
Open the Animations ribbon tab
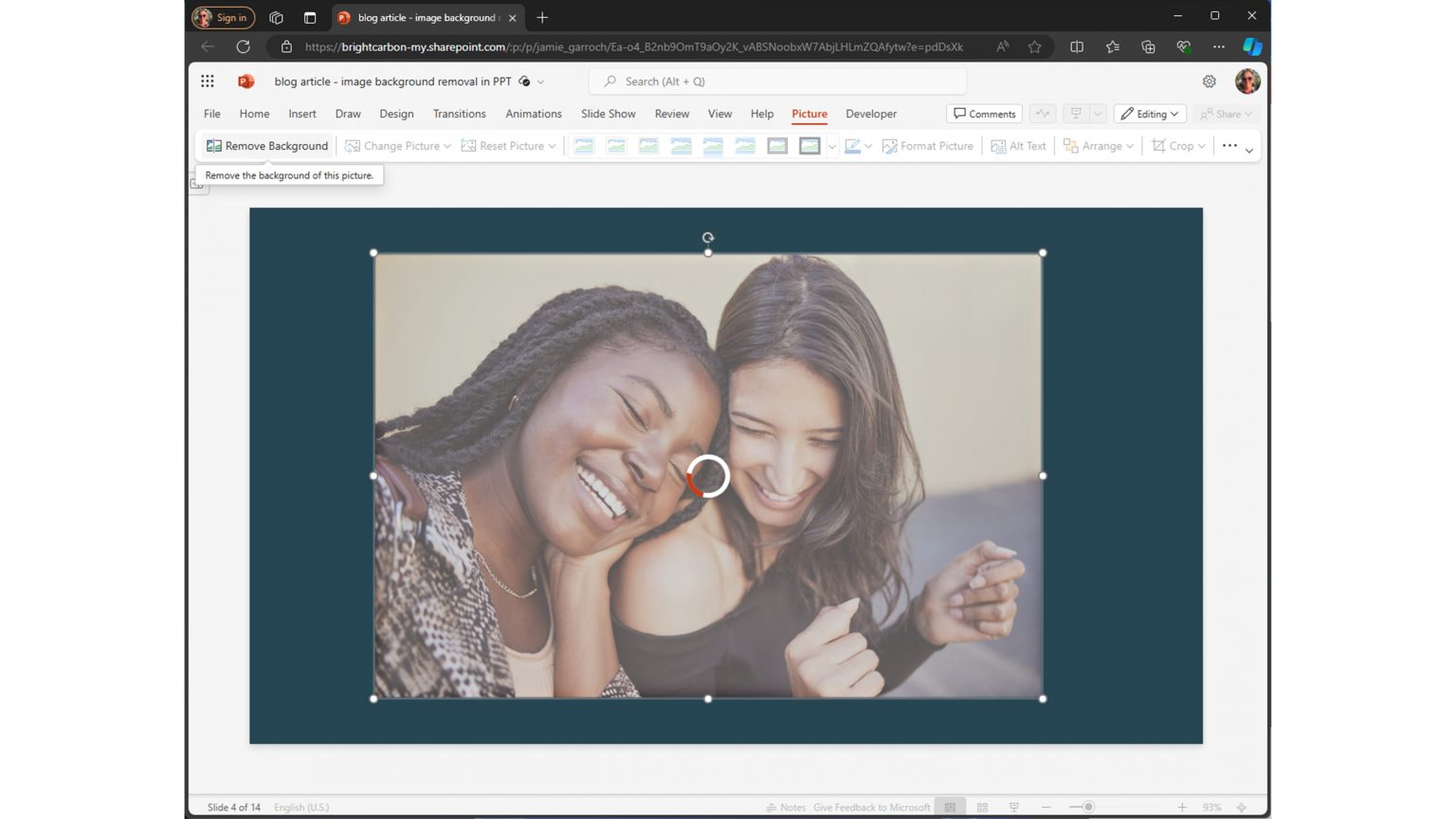pyautogui.click(x=534, y=114)
